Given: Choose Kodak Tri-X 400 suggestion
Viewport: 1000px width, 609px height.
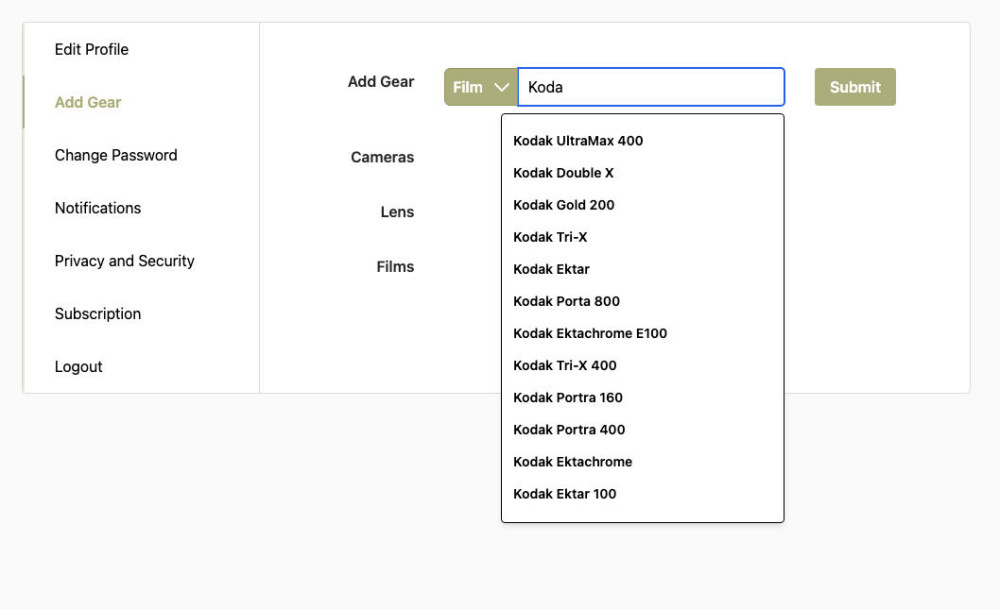Looking at the screenshot, I should [564, 365].
